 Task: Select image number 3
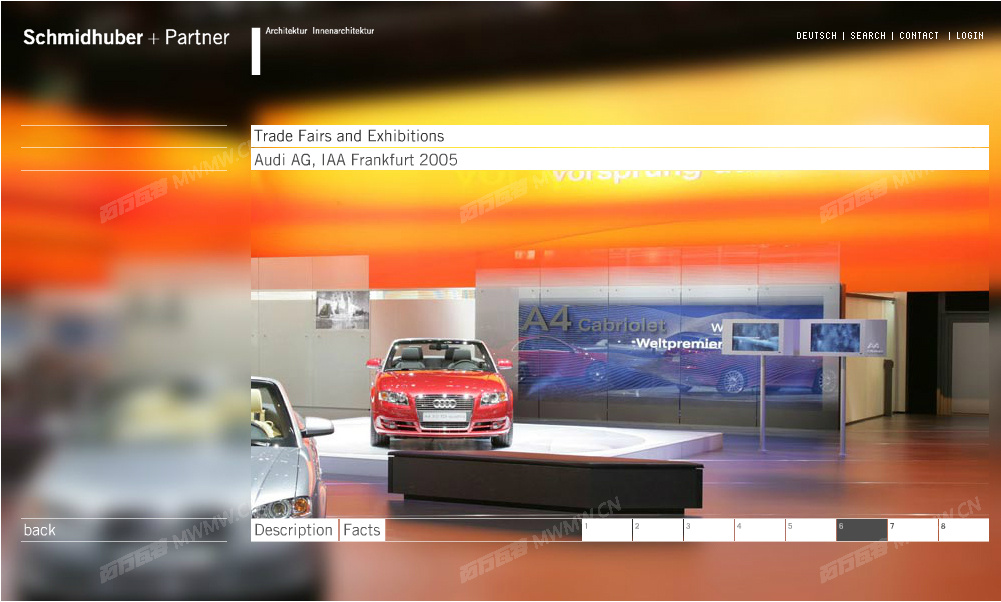tap(709, 530)
